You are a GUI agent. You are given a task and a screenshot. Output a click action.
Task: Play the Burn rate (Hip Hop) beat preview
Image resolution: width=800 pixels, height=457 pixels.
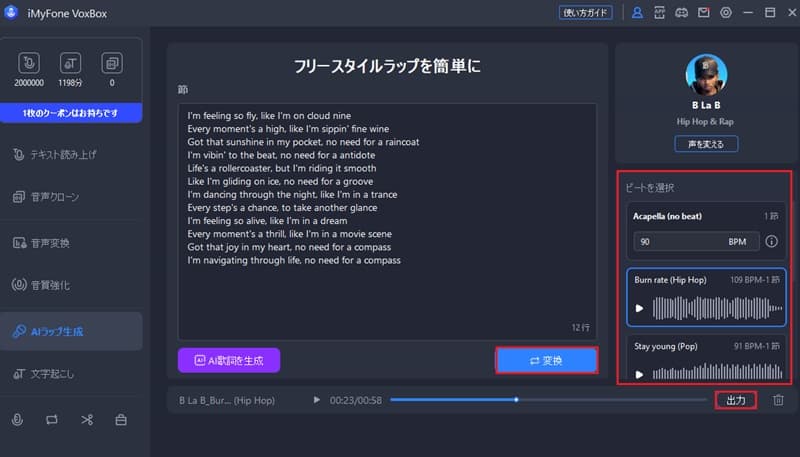click(639, 308)
